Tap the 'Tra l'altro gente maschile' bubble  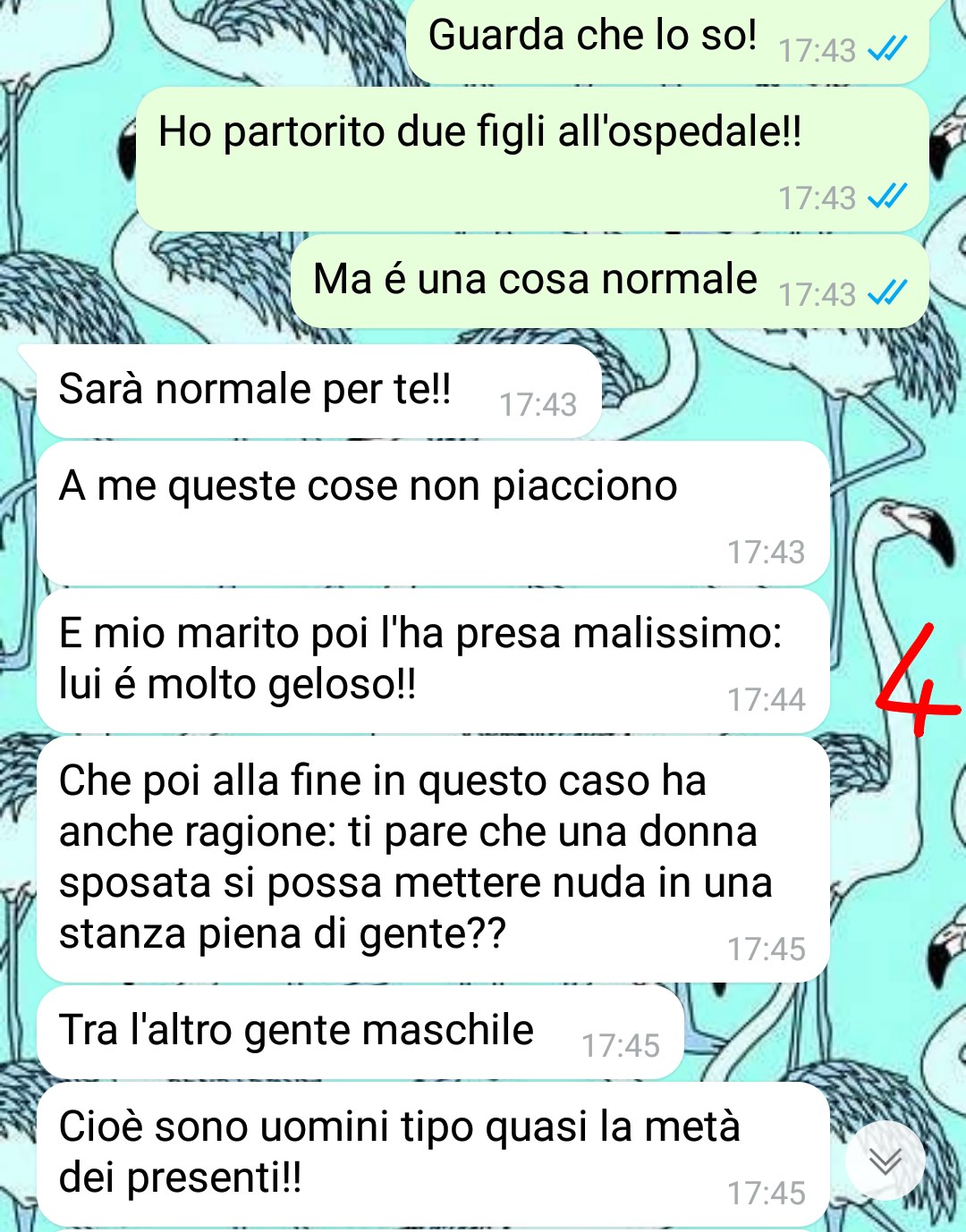click(360, 1032)
